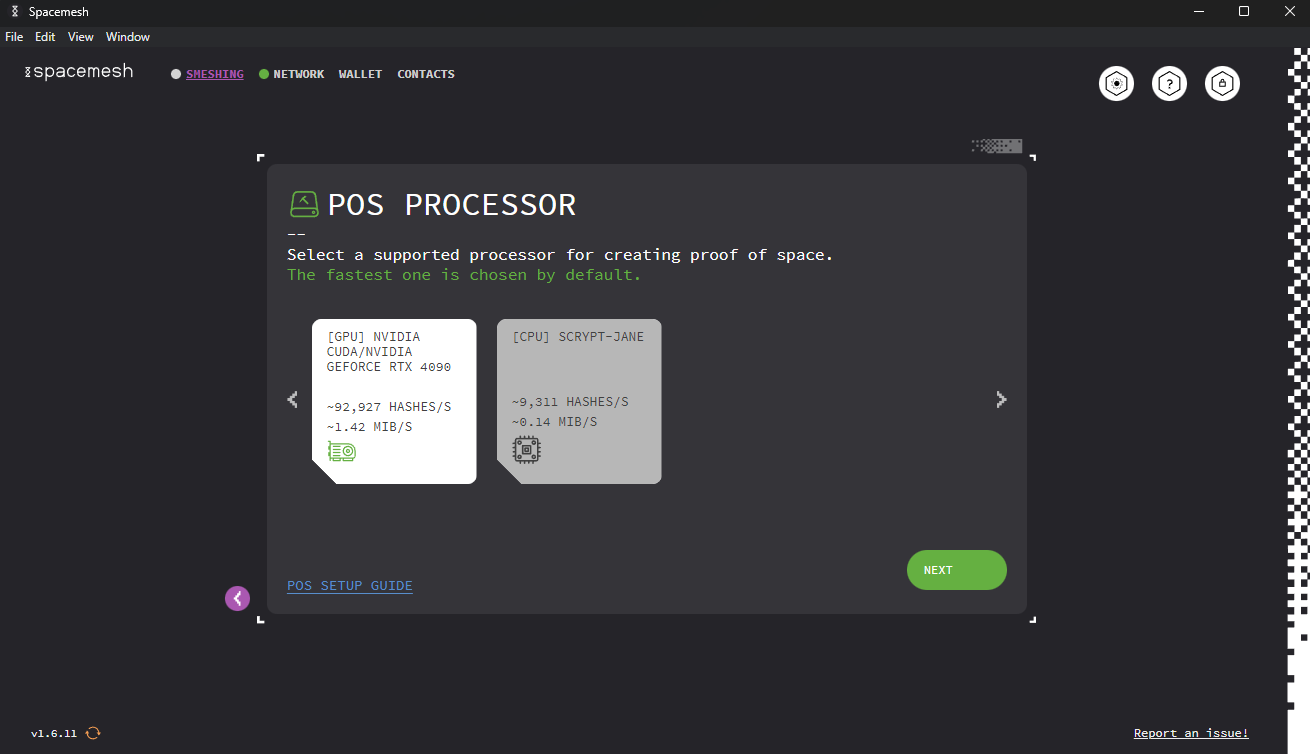This screenshot has height=754, width=1310.
Task: Click the purple back arrow button
Action: [x=237, y=598]
